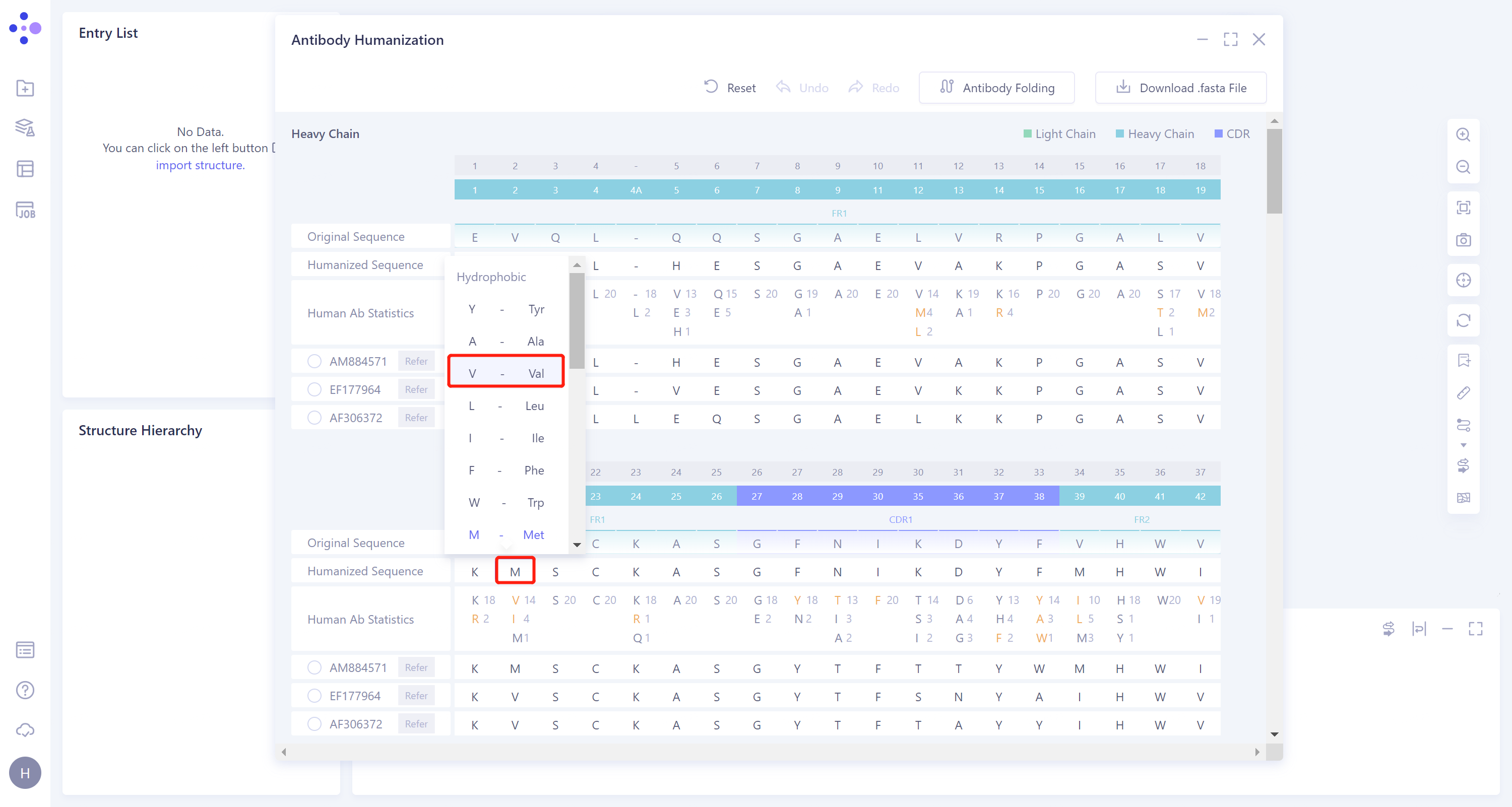
Task: Click the dollar-swap icon in right toolbar
Action: 1463,465
